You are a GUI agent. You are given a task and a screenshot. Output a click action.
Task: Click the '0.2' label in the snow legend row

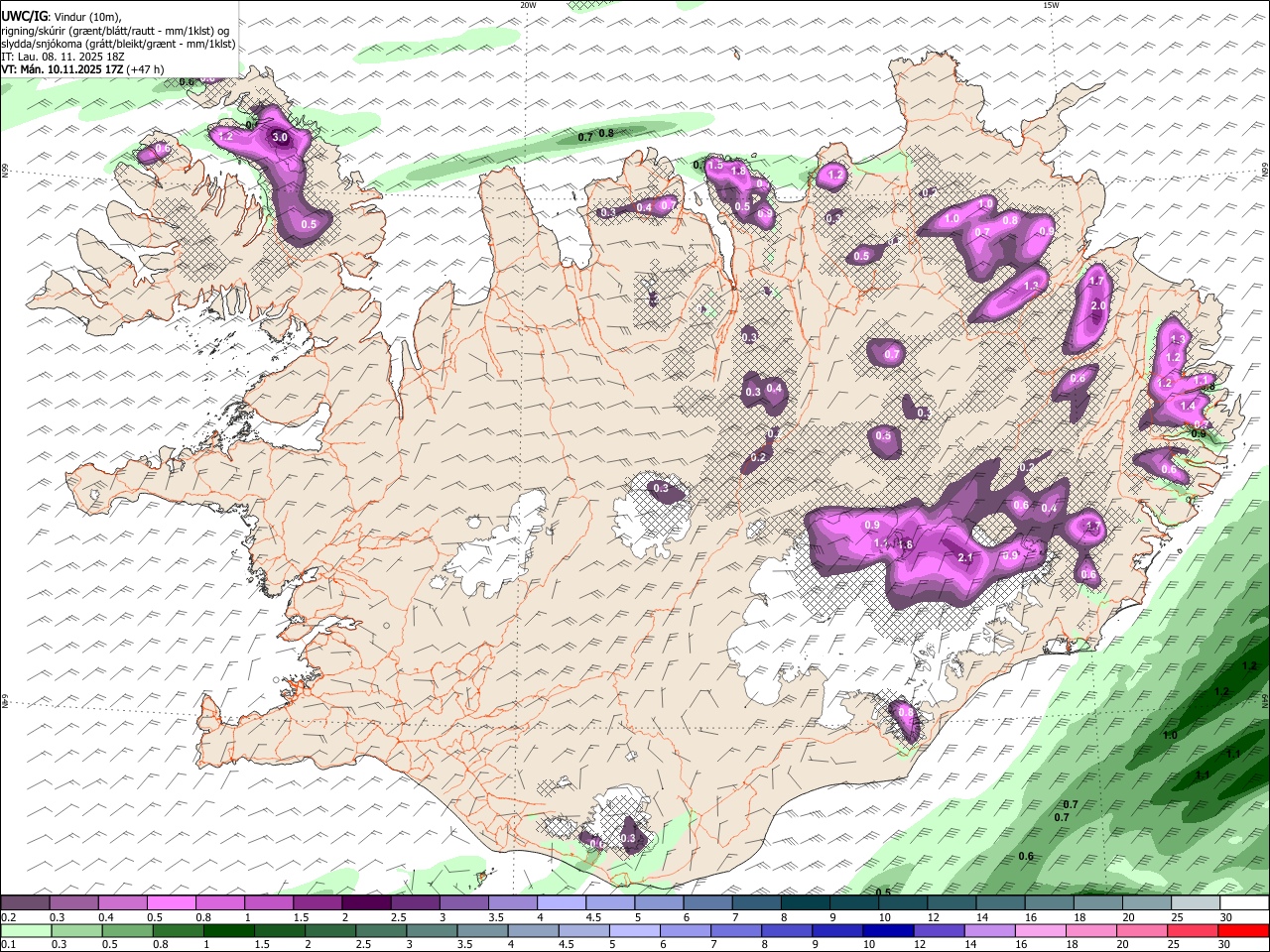pos(8,917)
